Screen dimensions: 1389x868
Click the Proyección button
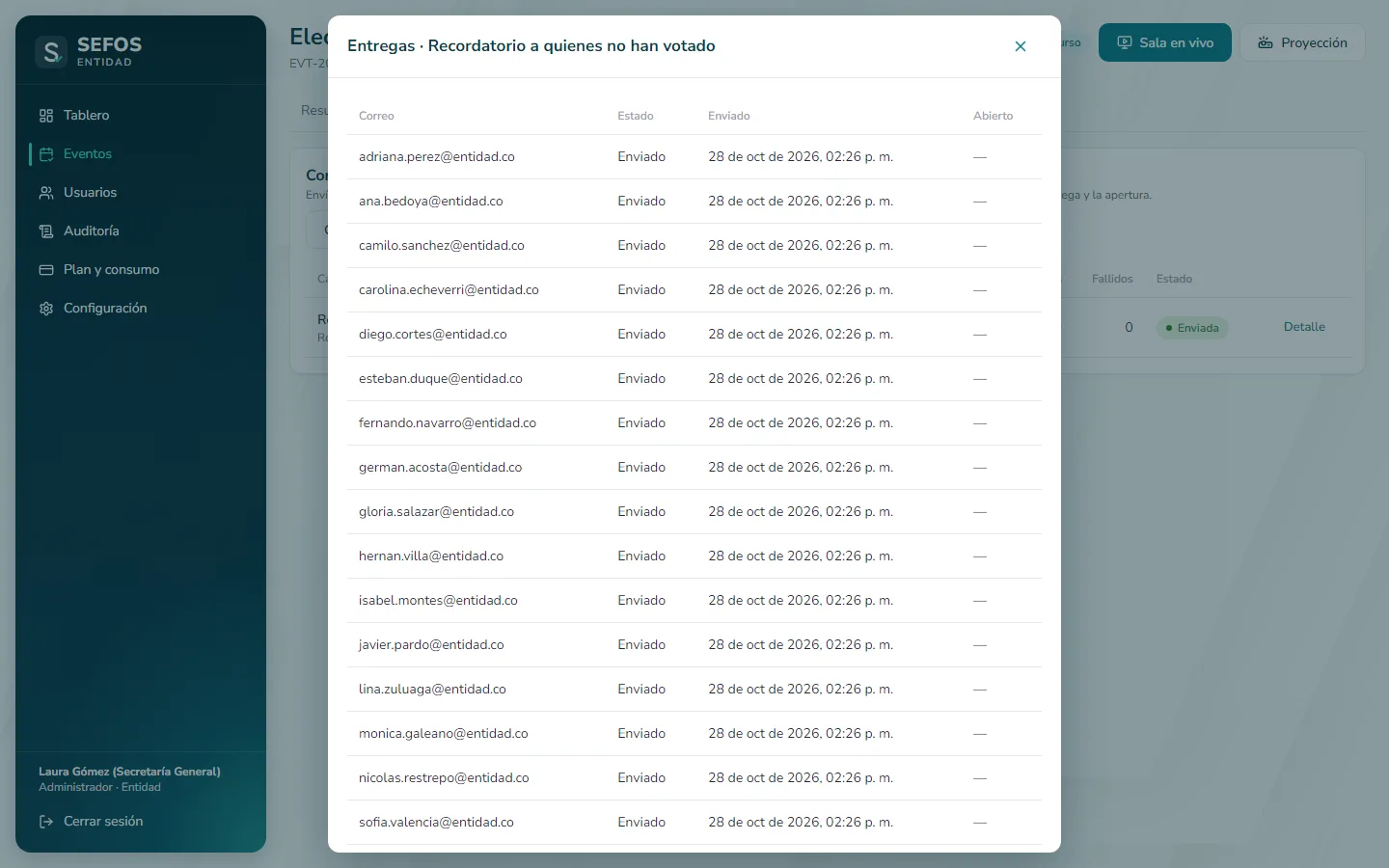[1302, 42]
